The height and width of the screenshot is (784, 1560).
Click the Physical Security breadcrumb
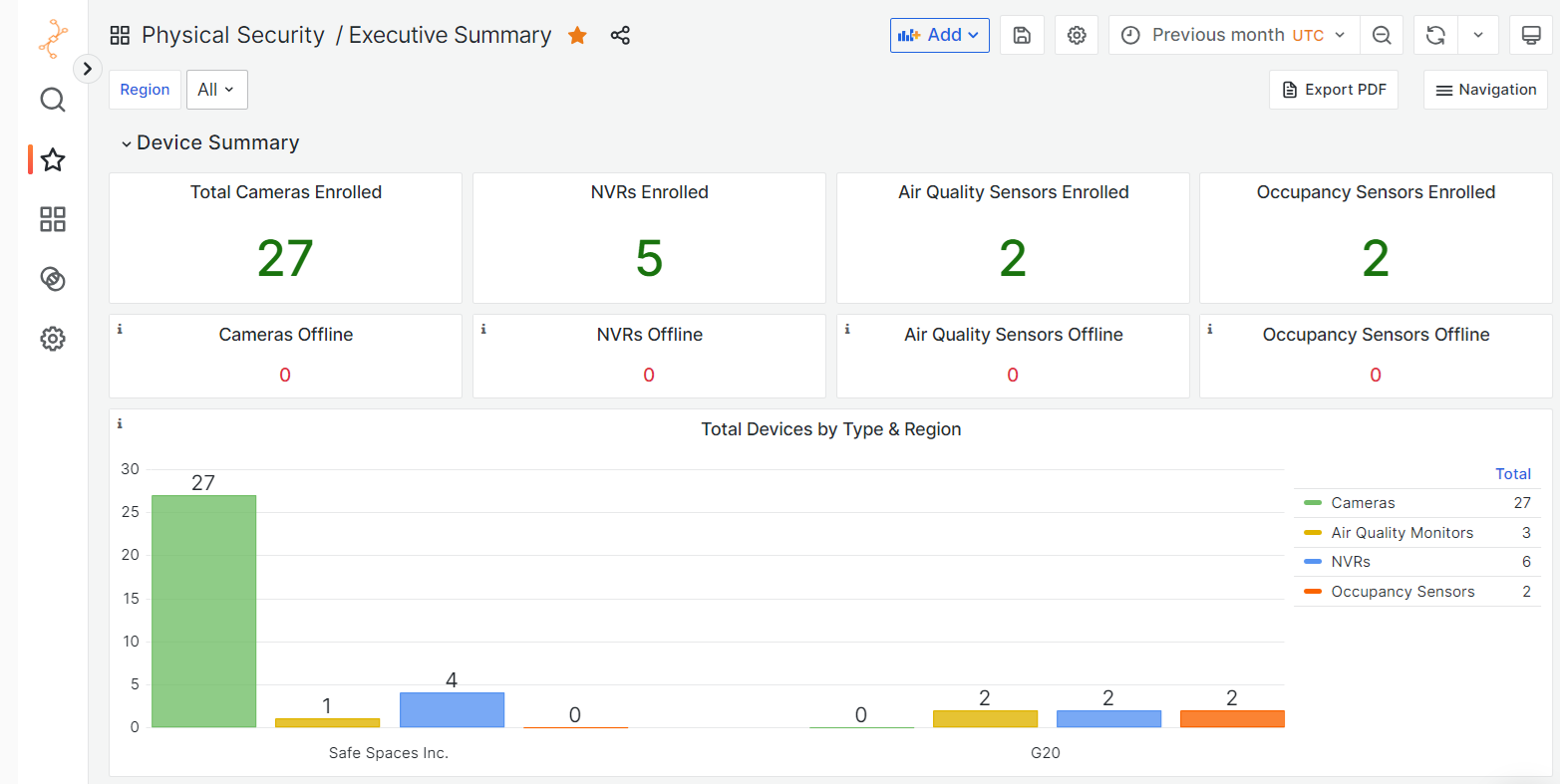tap(232, 36)
